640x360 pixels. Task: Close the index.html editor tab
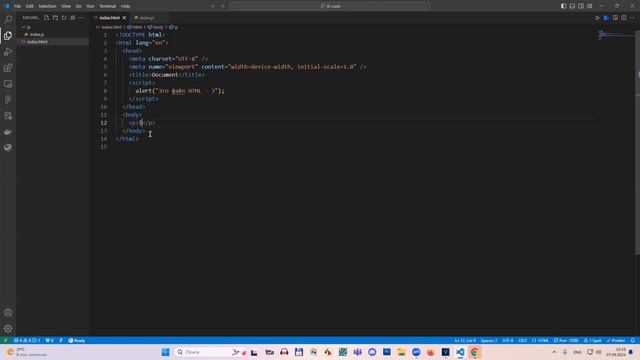124,18
